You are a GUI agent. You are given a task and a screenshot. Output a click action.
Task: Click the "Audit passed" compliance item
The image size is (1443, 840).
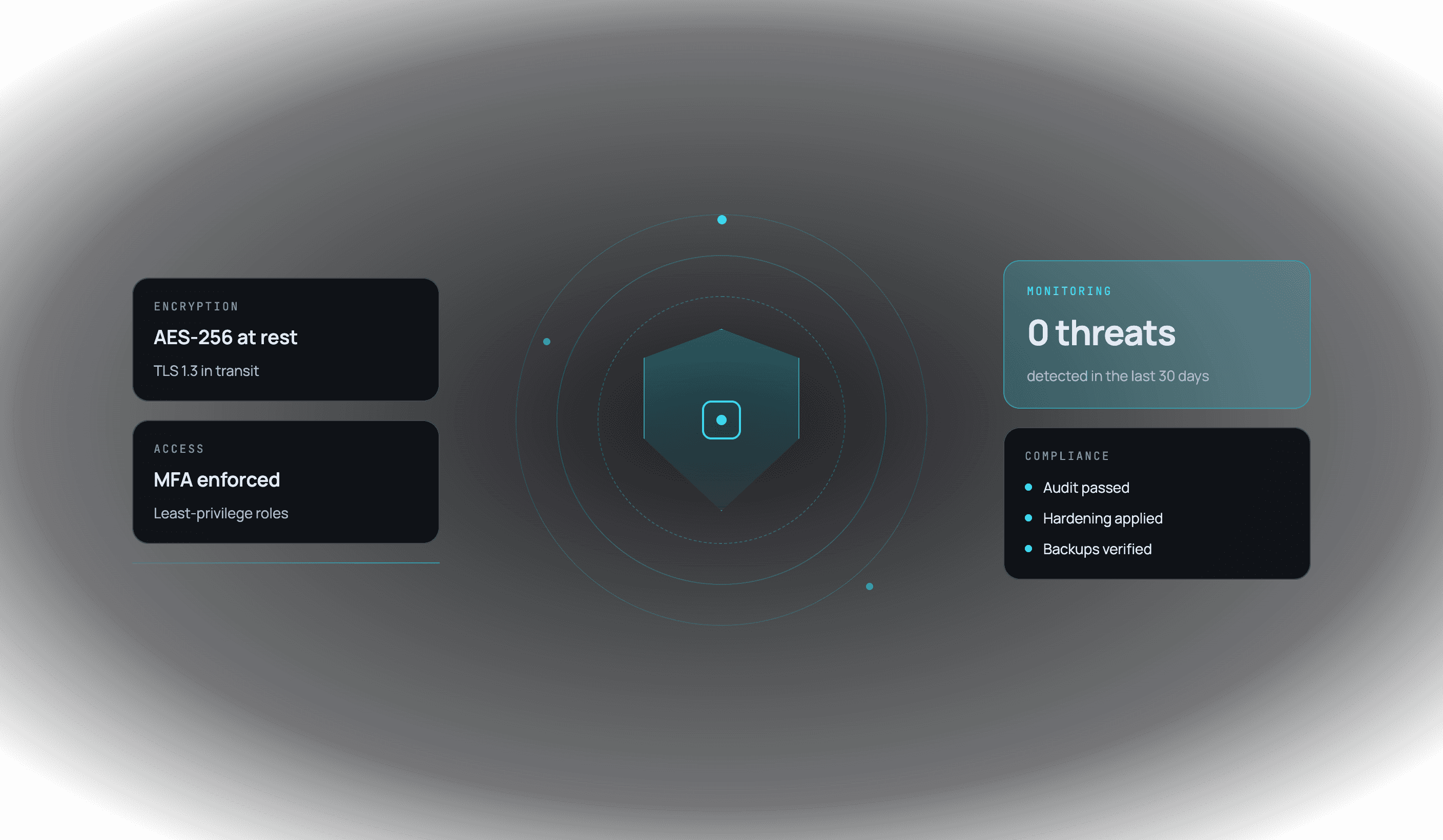coord(1086,488)
